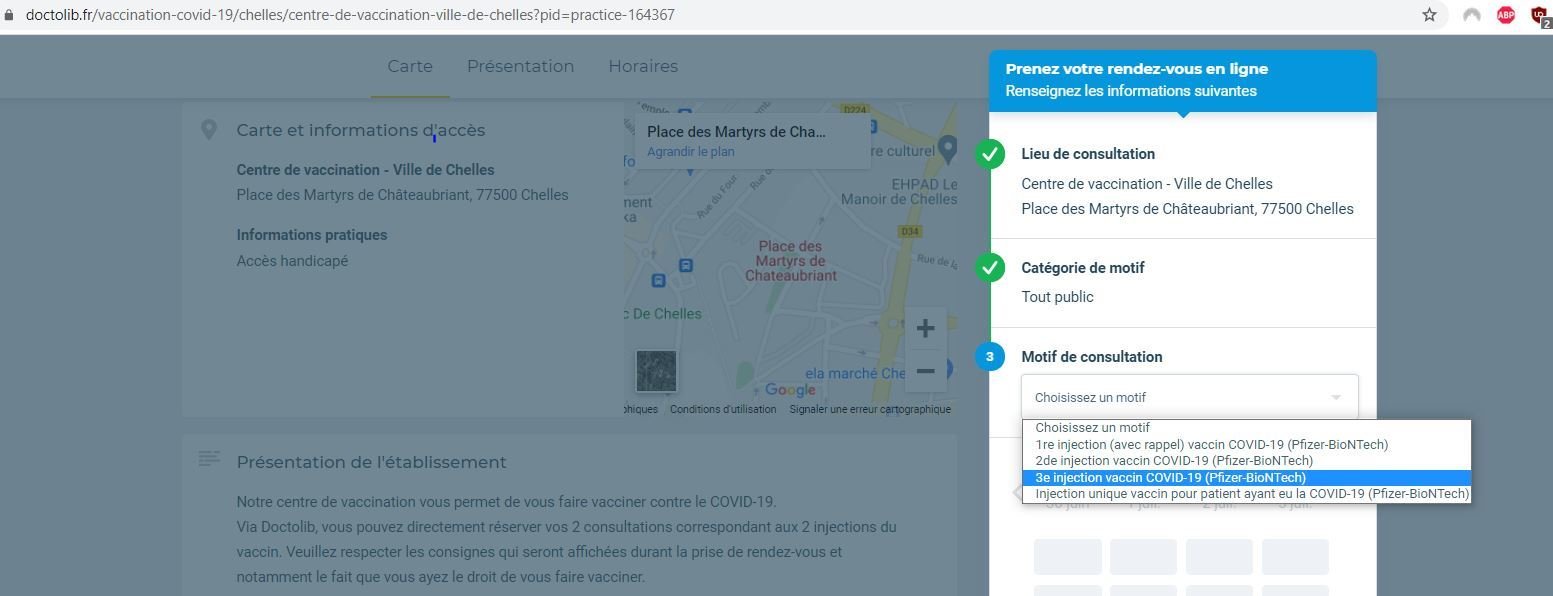Click the Carte et informations d'accès heading

360,130
